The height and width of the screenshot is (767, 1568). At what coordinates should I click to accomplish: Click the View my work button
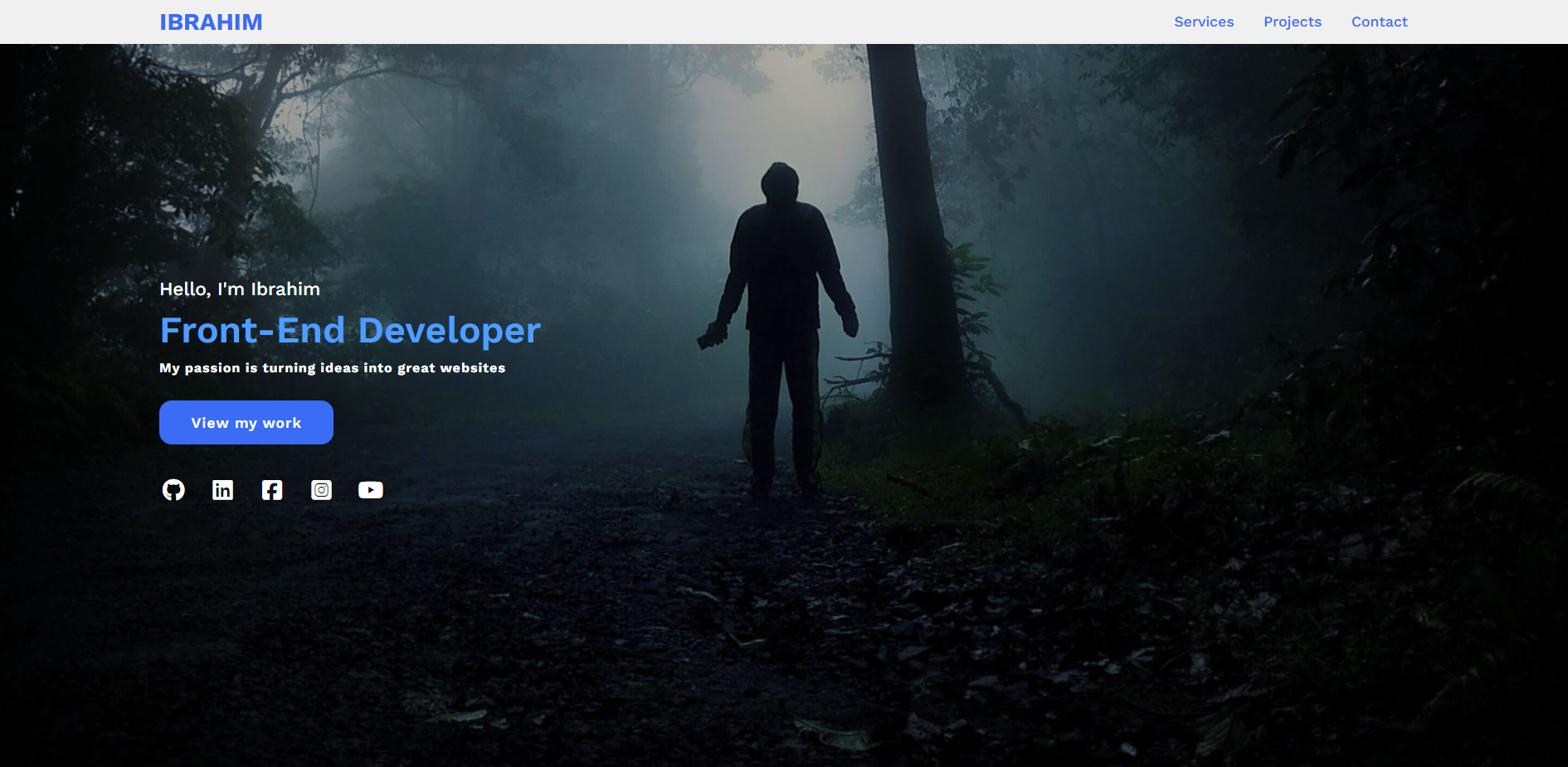click(246, 423)
